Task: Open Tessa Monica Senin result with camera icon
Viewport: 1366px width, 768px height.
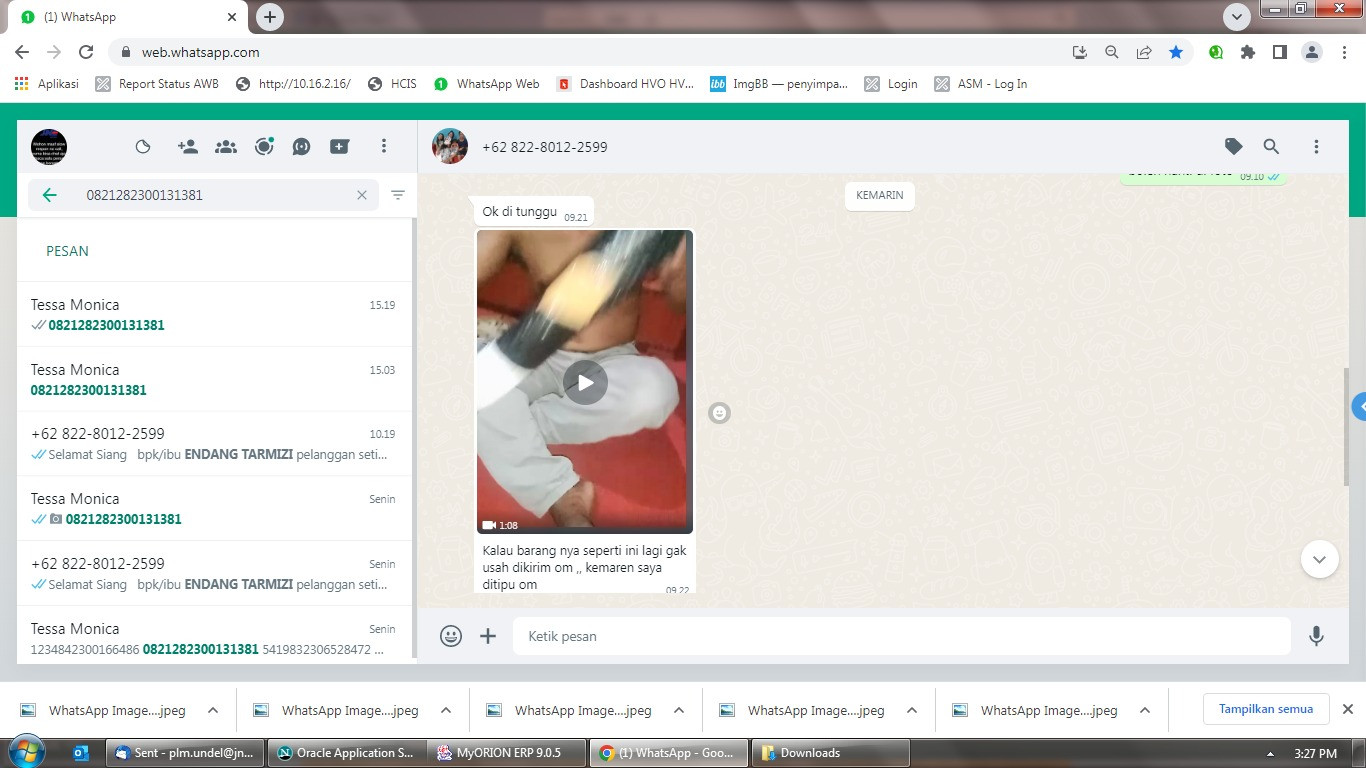Action: click(x=214, y=508)
